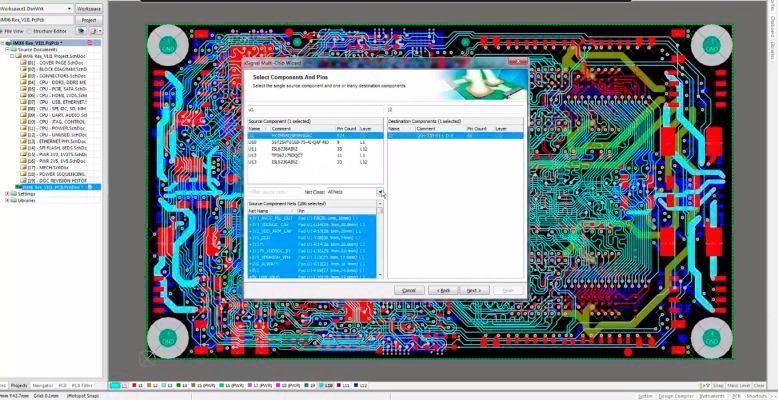This screenshot has height=400, width=778.
Task: Click the red project-modified icon on root row
Action: [90, 43]
